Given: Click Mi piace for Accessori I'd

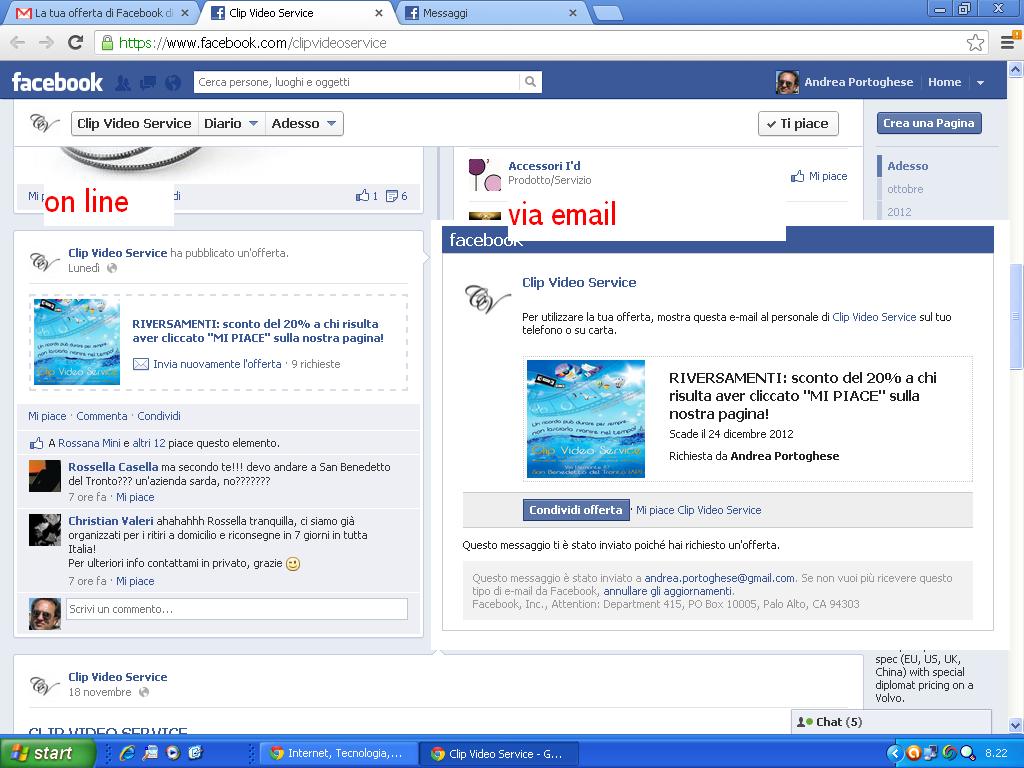Looking at the screenshot, I should tap(819, 176).
